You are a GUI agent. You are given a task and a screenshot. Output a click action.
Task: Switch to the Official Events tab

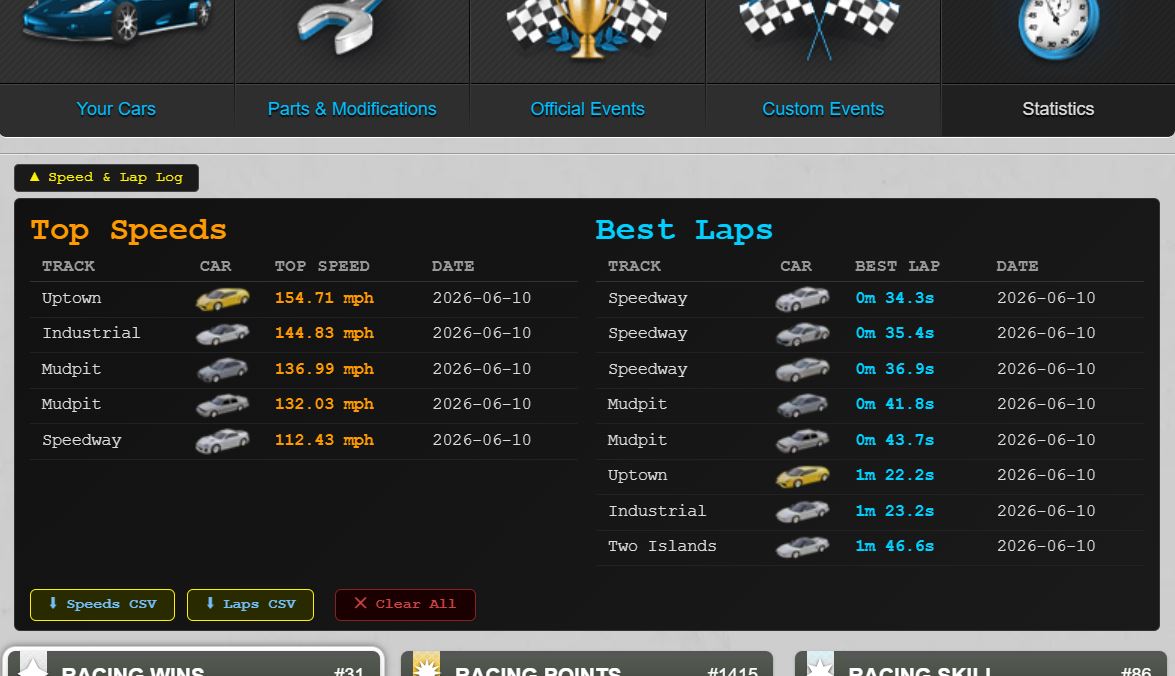pyautogui.click(x=588, y=109)
